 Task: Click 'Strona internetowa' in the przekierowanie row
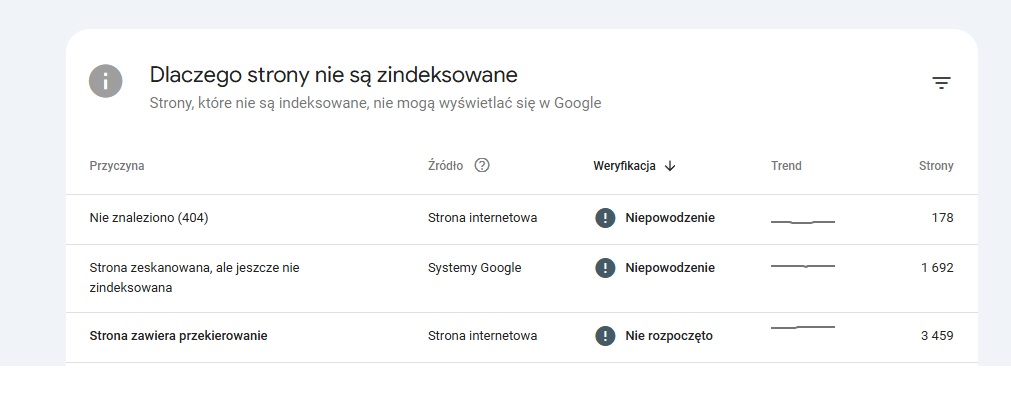coord(482,336)
